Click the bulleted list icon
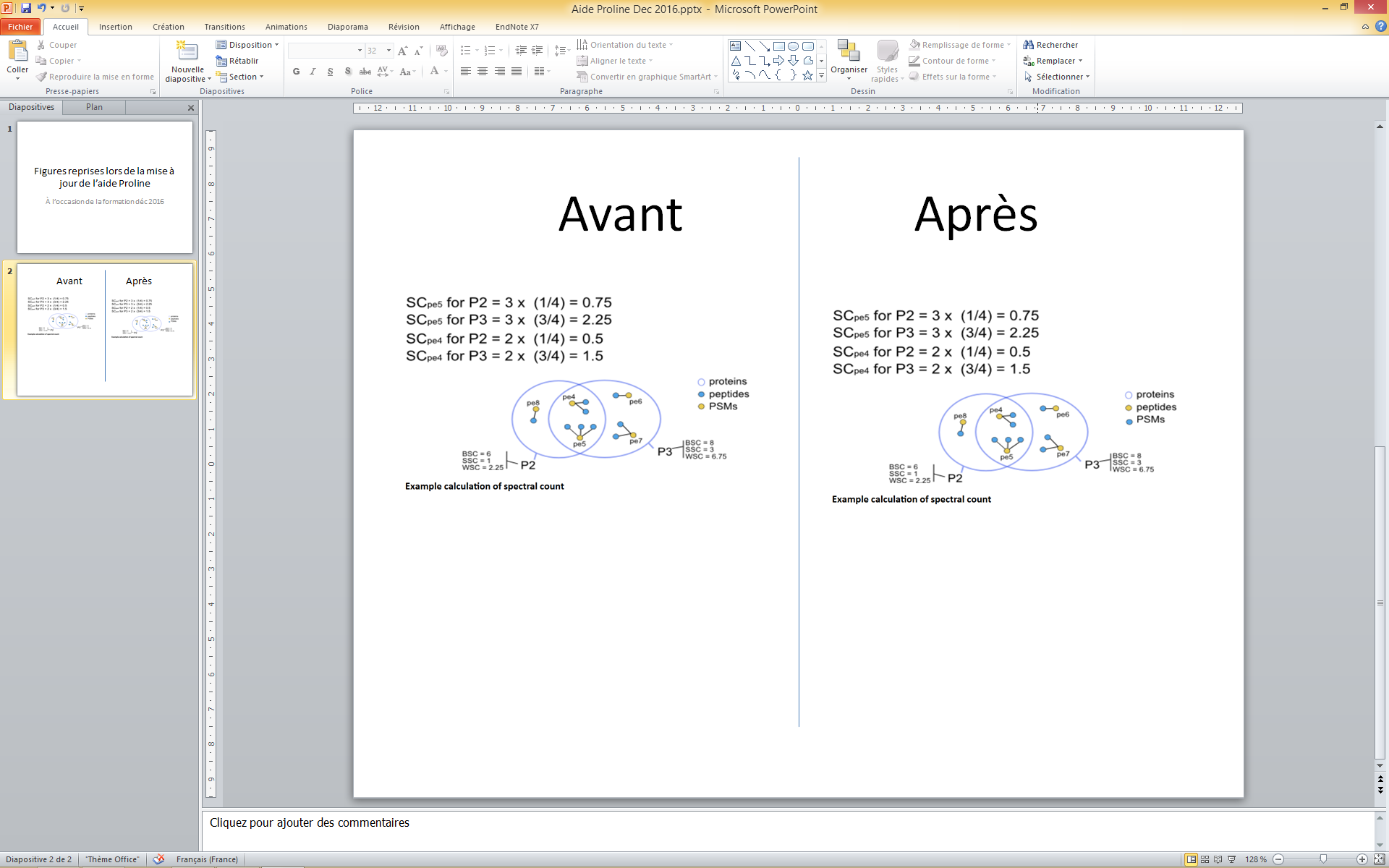 coord(466,51)
